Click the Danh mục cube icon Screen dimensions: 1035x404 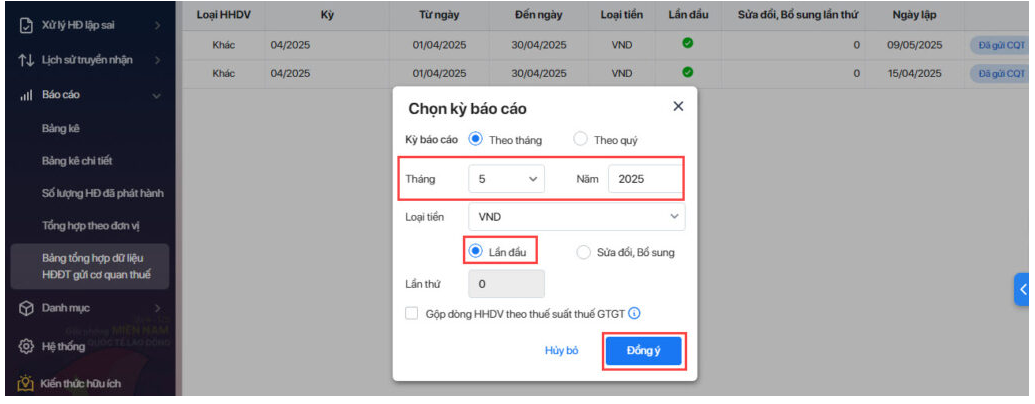point(26,308)
